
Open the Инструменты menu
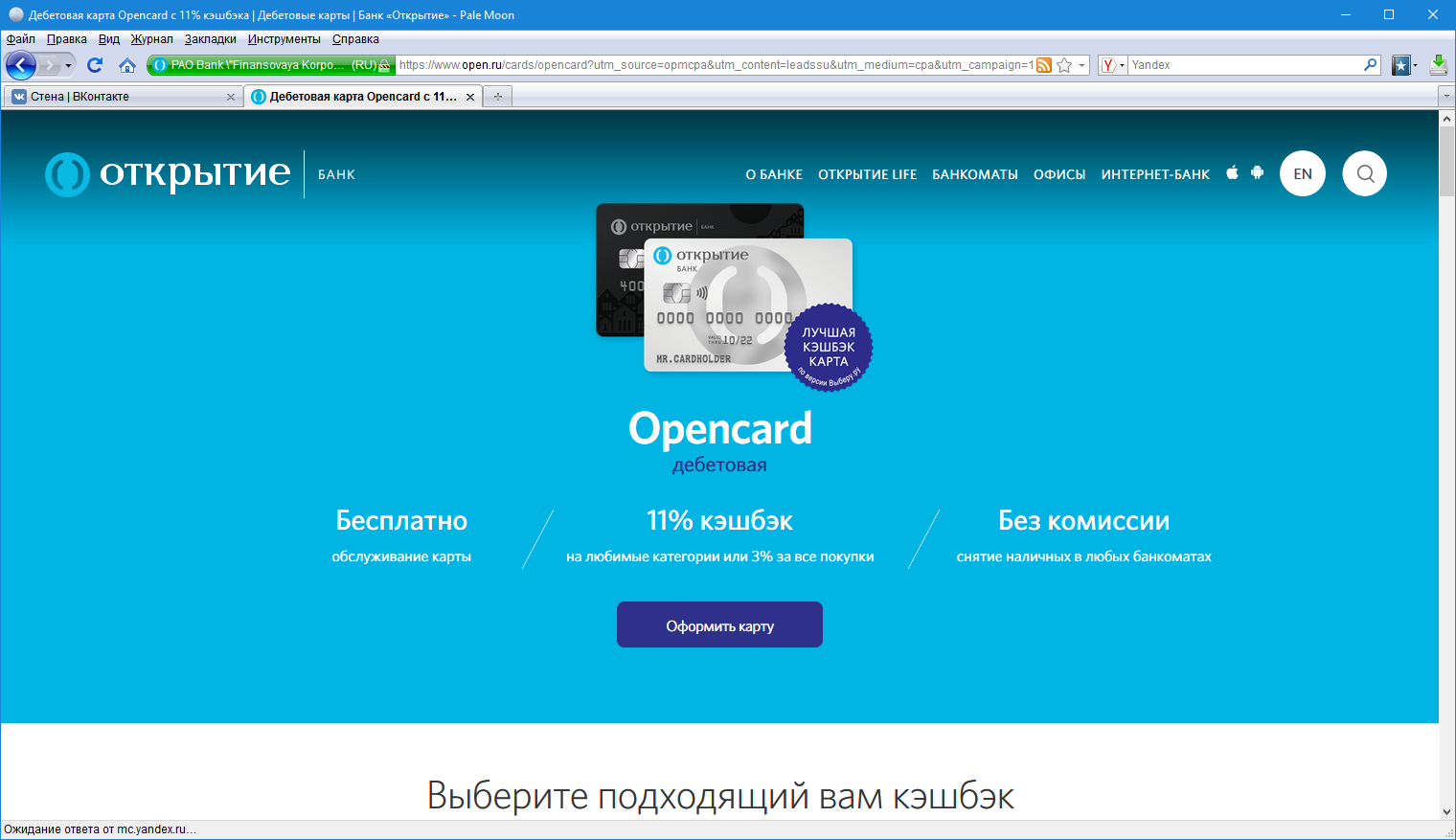point(284,39)
